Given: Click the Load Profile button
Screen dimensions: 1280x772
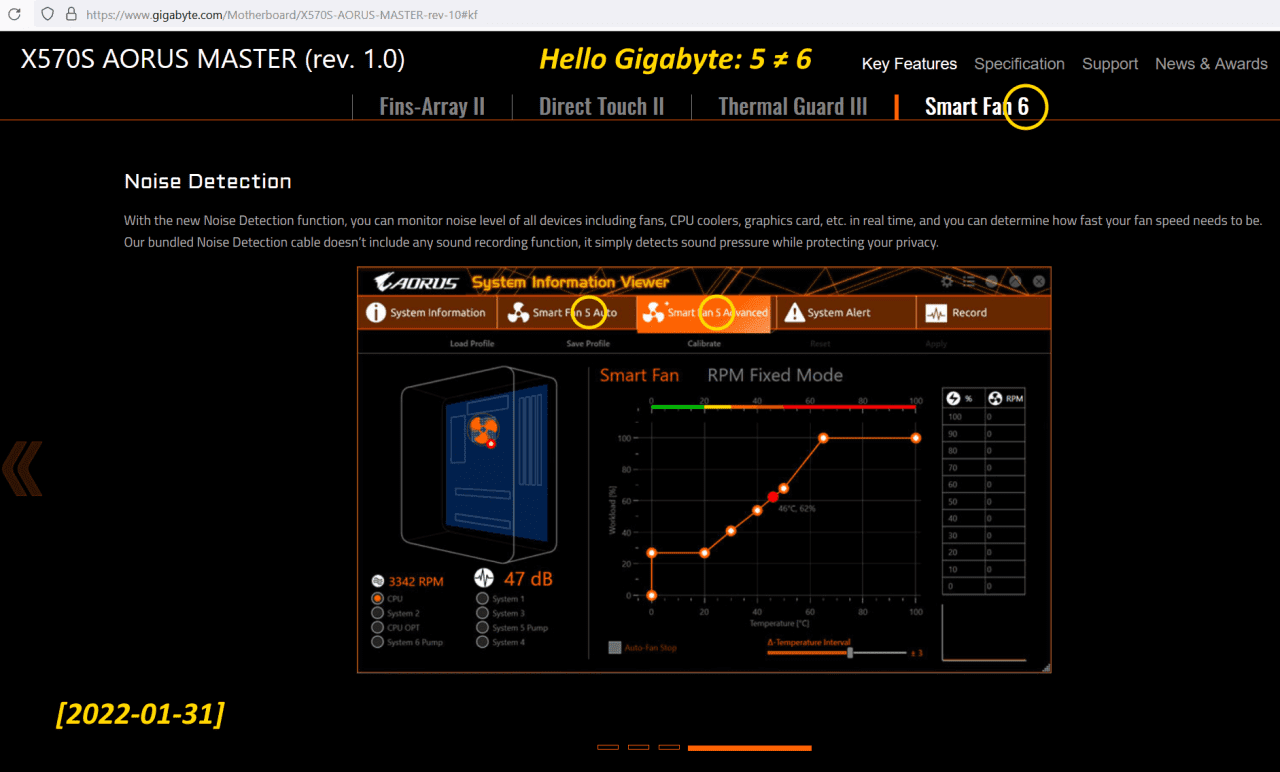Looking at the screenshot, I should [472, 343].
